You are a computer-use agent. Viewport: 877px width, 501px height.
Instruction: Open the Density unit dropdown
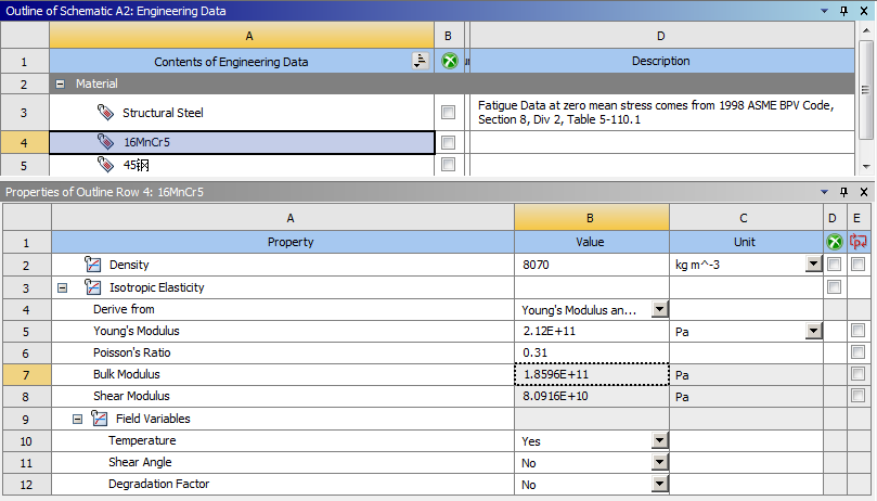(814, 264)
